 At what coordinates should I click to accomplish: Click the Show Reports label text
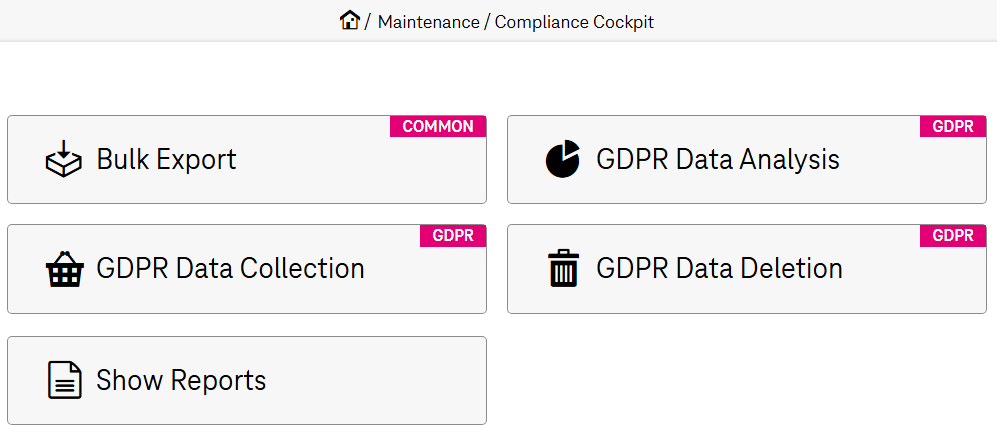(x=181, y=380)
